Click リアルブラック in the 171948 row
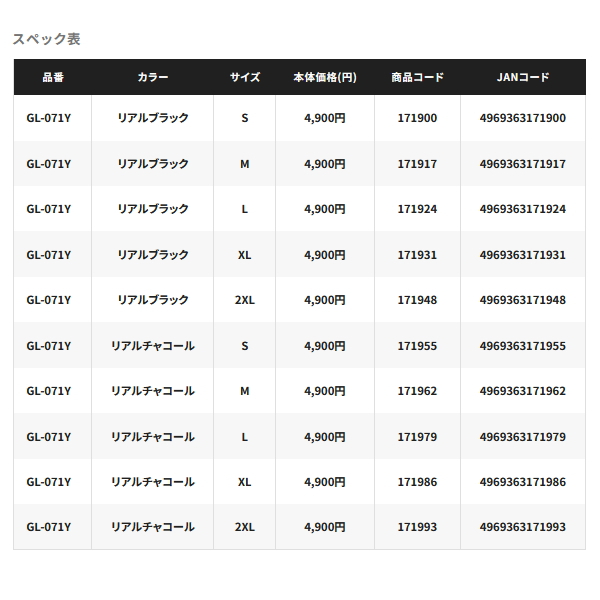 coord(153,300)
